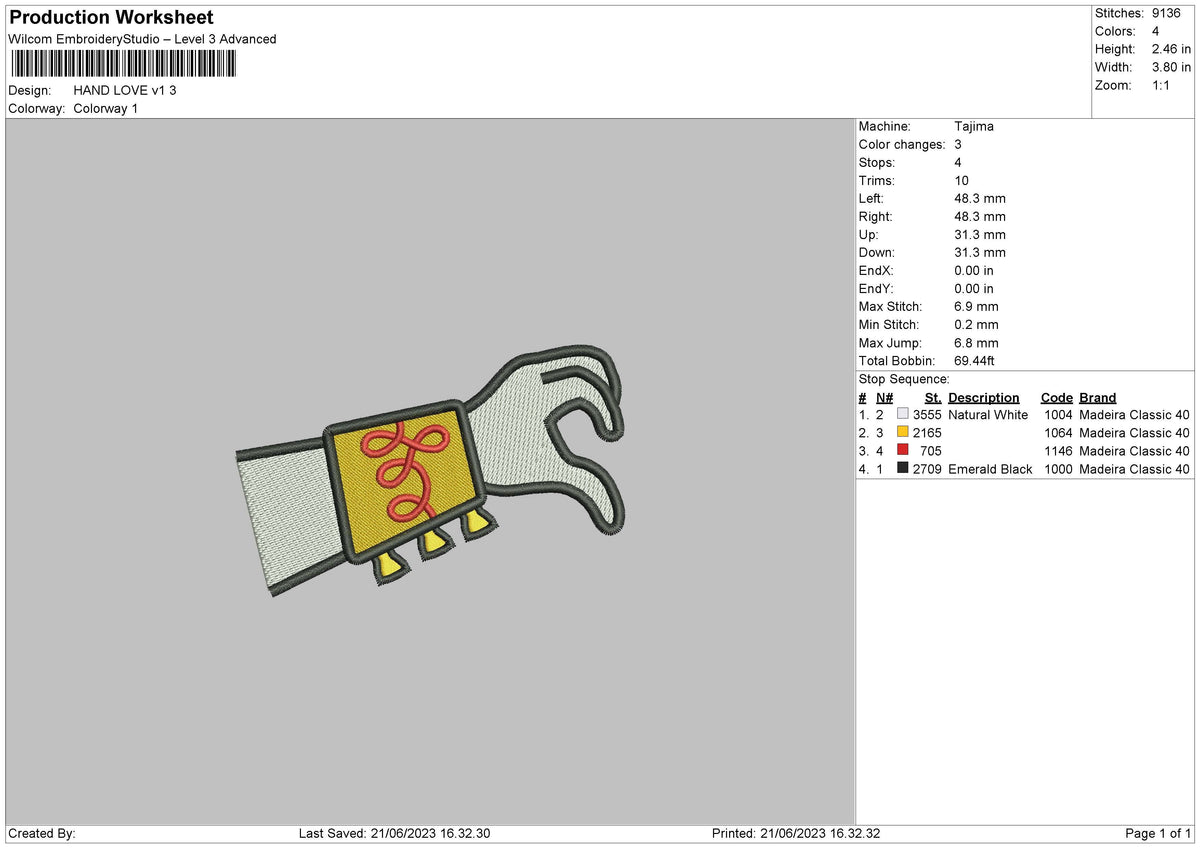Click the Brand column header
Screen dimensions: 1200x848
click(x=1097, y=397)
